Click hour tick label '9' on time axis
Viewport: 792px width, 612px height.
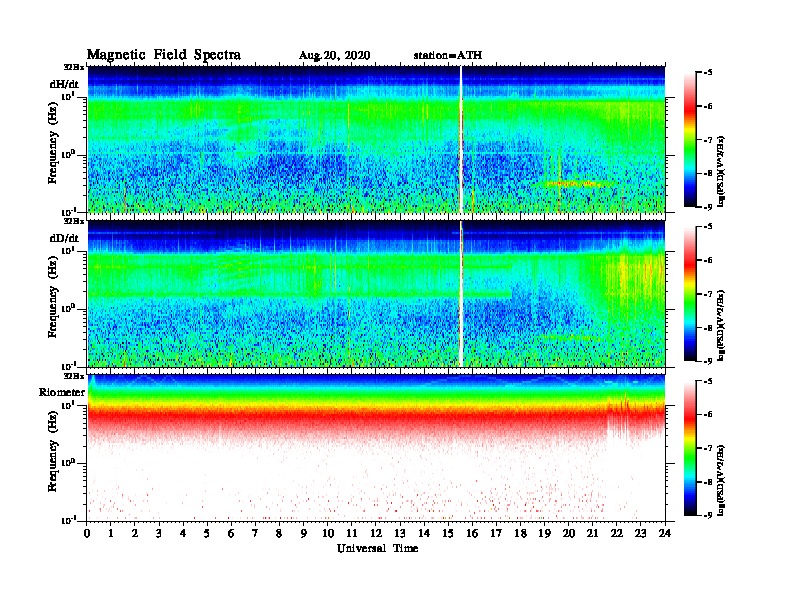[x=303, y=533]
